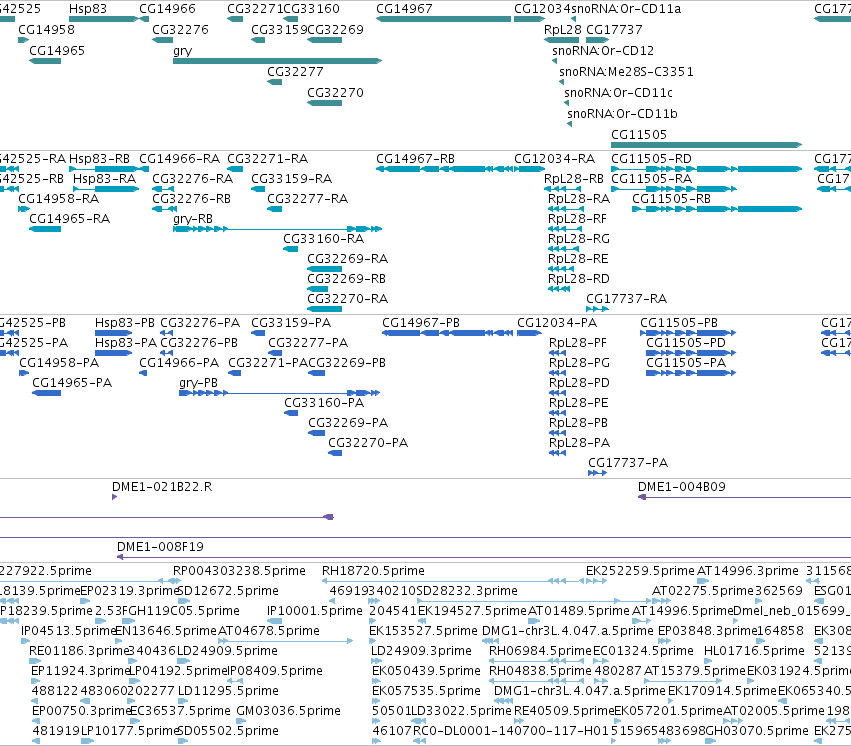The height and width of the screenshot is (746, 851).
Task: Open the LD11295.5prime EST label
Action: pos(228,691)
